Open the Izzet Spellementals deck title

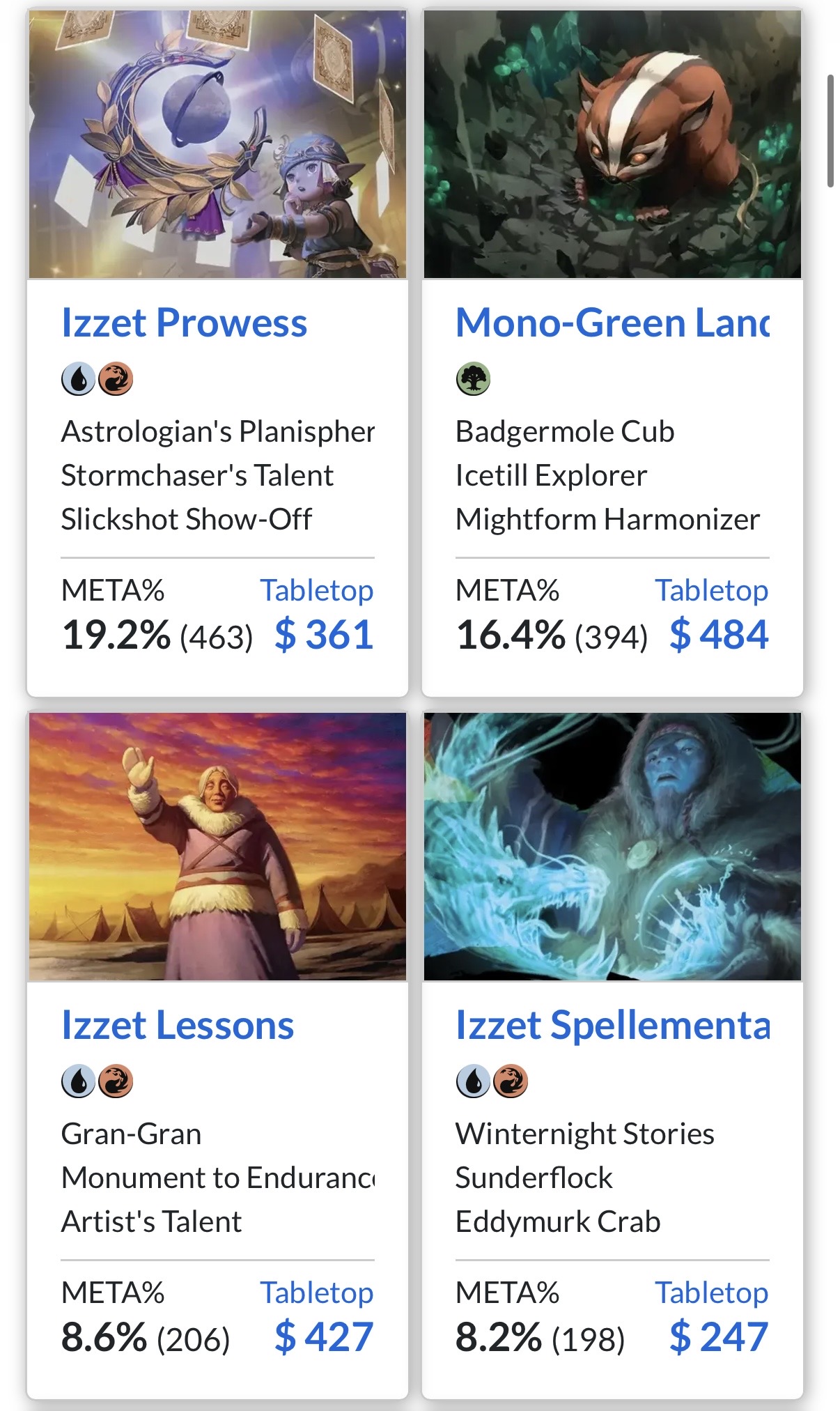(612, 1026)
